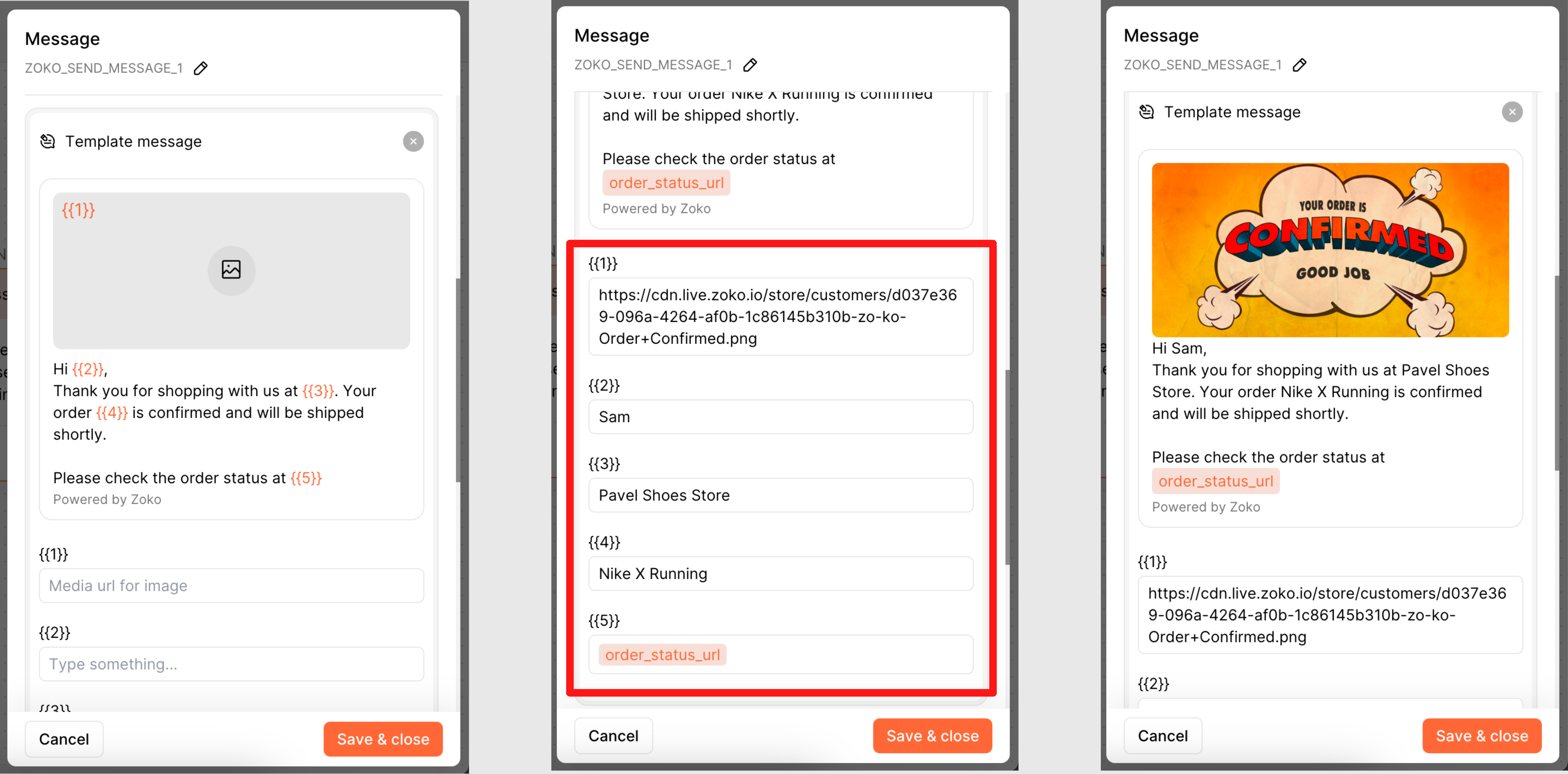The image size is (1568, 774).
Task: Remove the template message in the right panel
Action: (1512, 112)
